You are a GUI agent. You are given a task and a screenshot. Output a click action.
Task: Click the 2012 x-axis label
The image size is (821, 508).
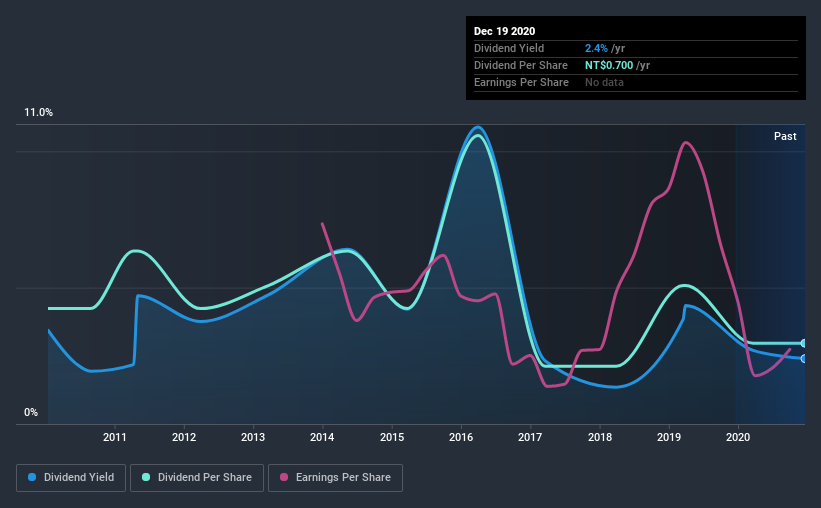pos(184,437)
